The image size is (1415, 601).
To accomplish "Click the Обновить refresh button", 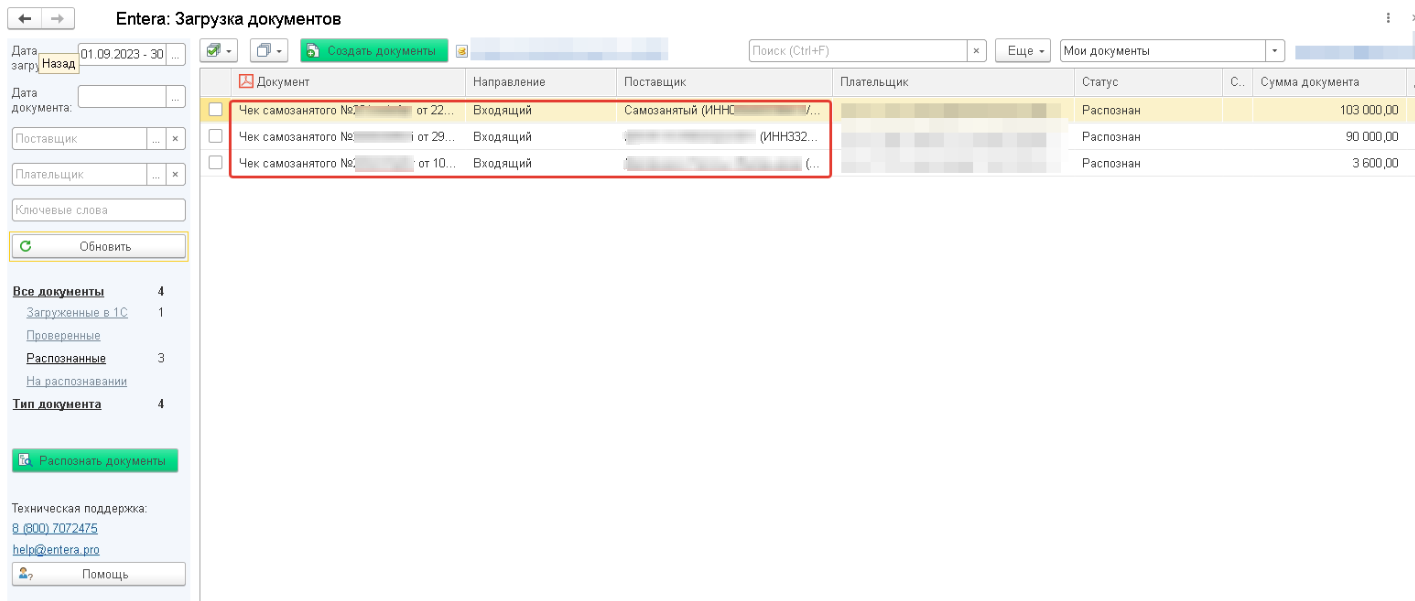I will tap(99, 246).
